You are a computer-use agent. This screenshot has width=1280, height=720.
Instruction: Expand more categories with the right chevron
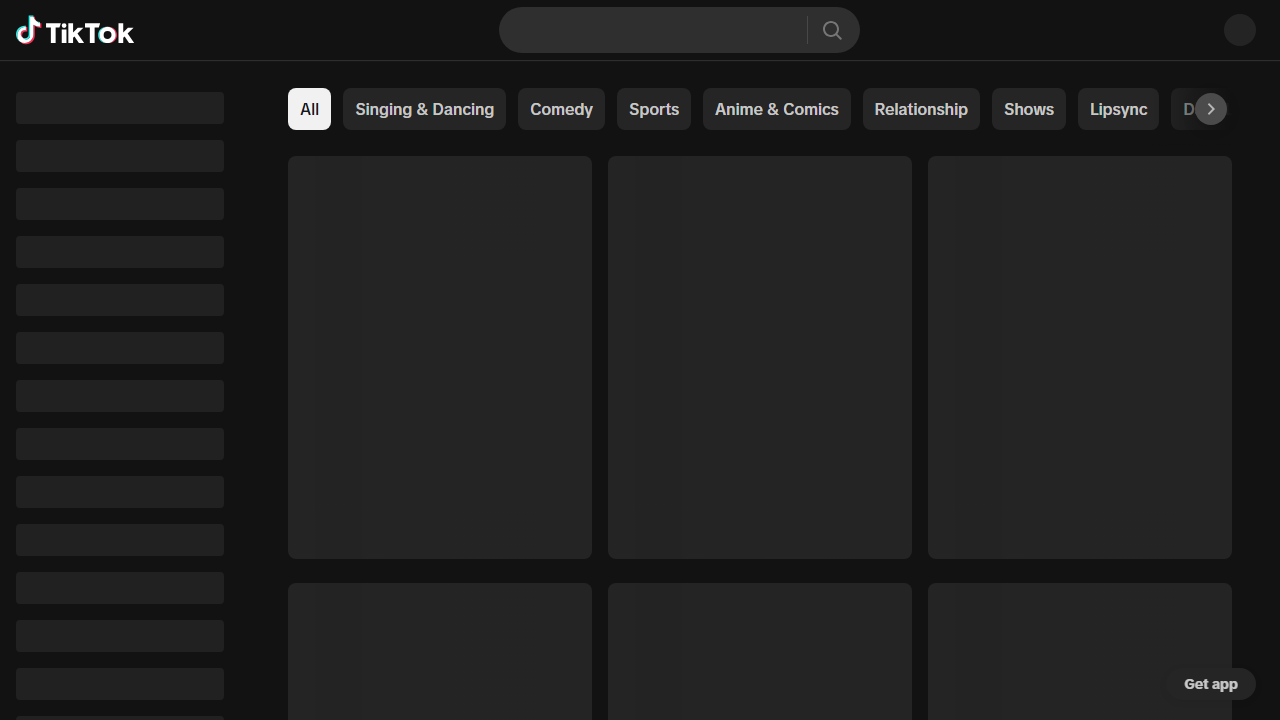(x=1210, y=109)
